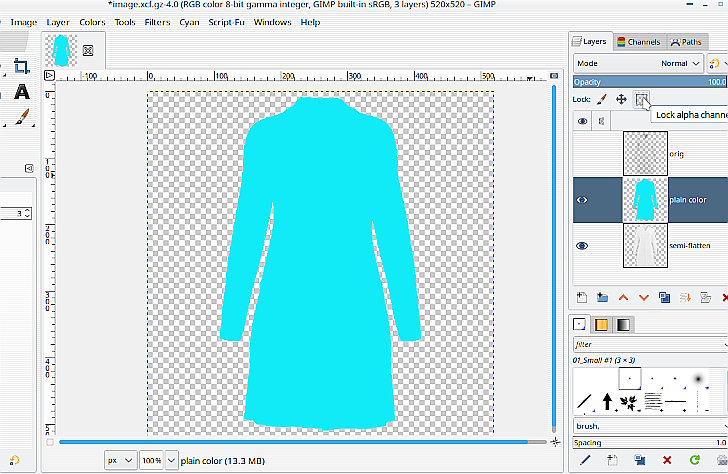This screenshot has height=474, width=728.
Task: Create a new layer icon
Action: click(581, 298)
